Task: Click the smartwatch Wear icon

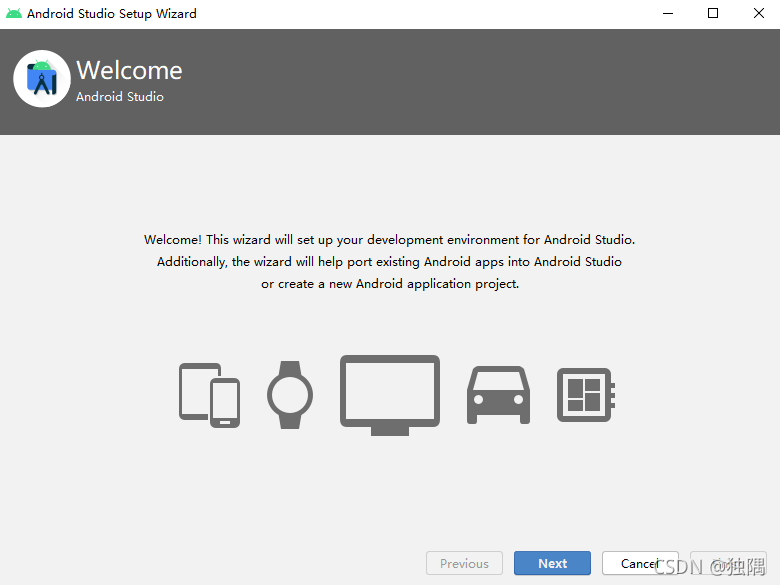Action: [x=290, y=395]
